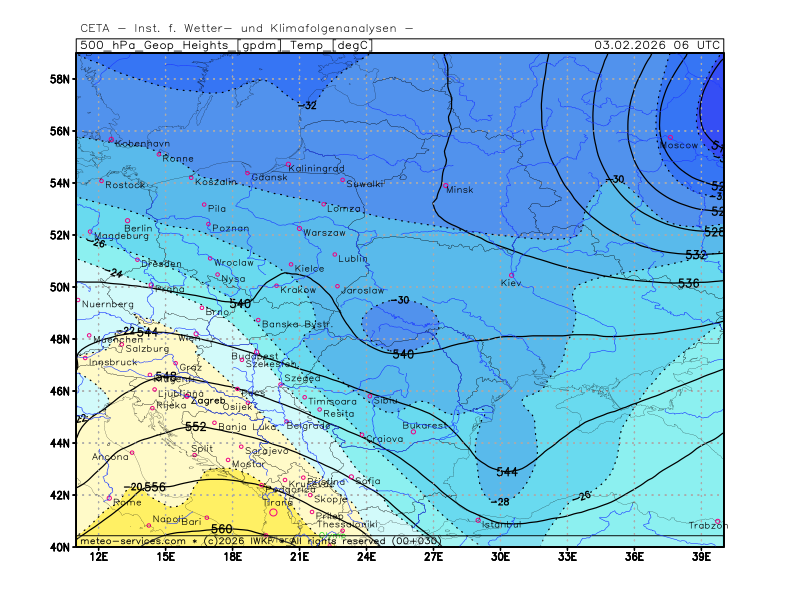Click the 552 contour label near Banja Luka
The width and height of the screenshot is (800, 600).
(196, 426)
